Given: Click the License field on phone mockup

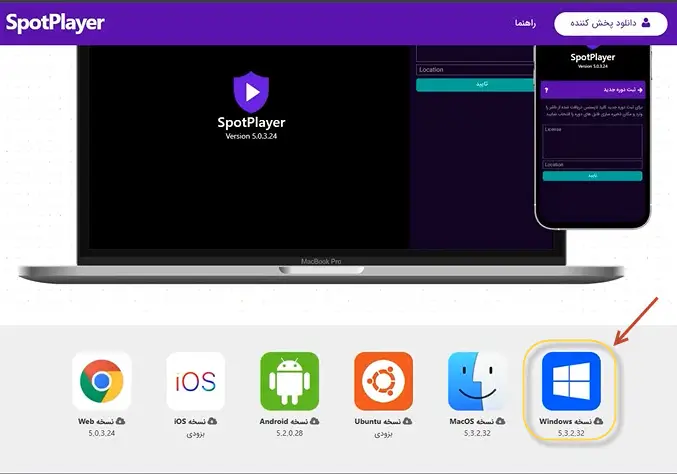Looking at the screenshot, I should tap(592, 142).
